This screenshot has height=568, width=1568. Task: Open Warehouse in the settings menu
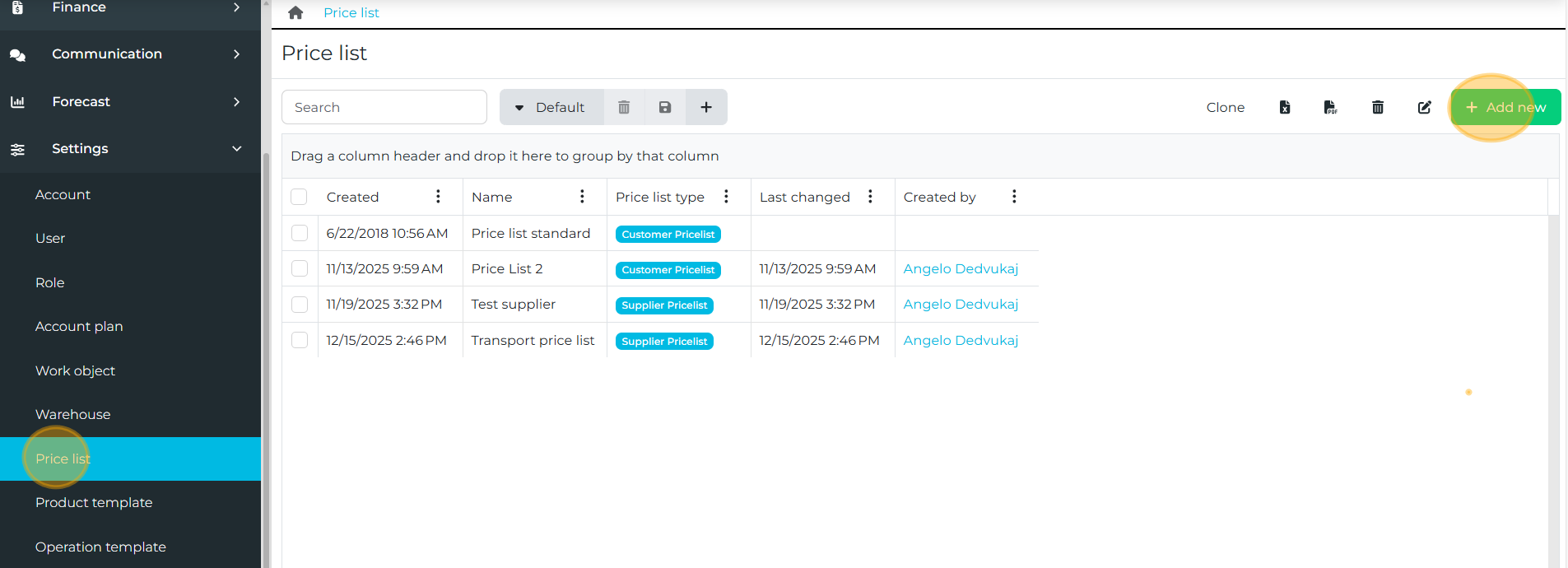point(72,414)
